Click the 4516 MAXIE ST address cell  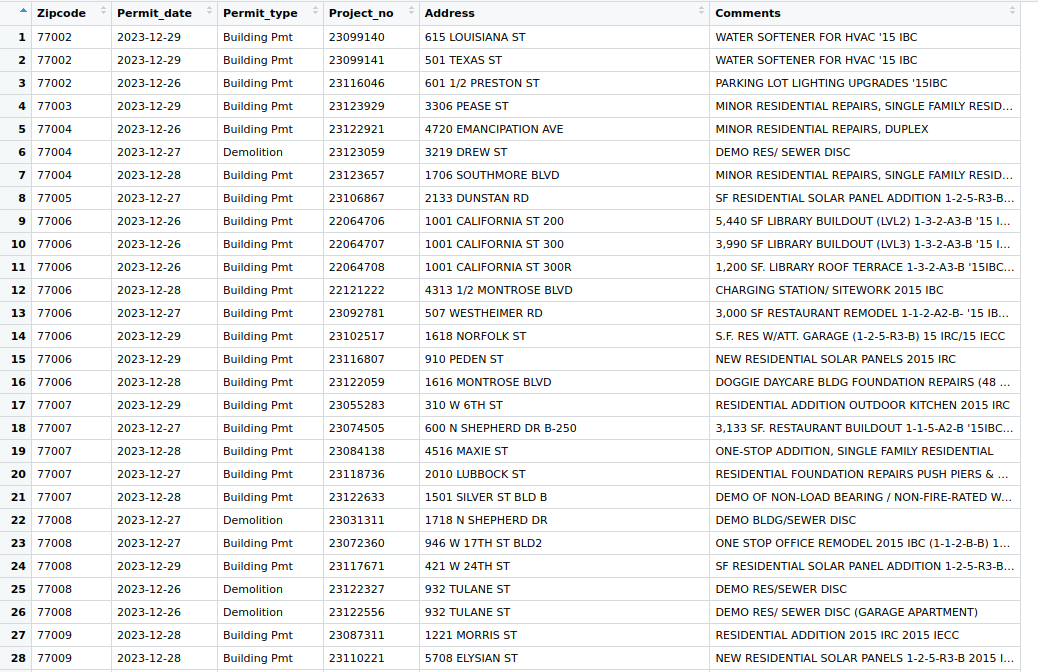click(466, 451)
